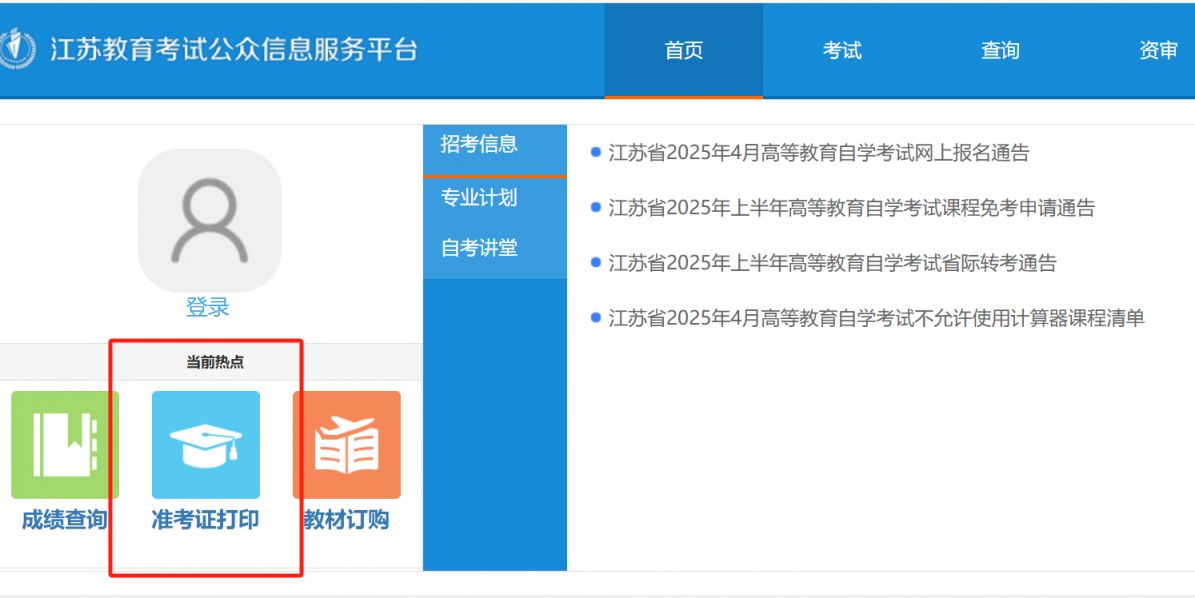Open the 查询 navigation menu
The width and height of the screenshot is (1195, 598).
(1000, 51)
